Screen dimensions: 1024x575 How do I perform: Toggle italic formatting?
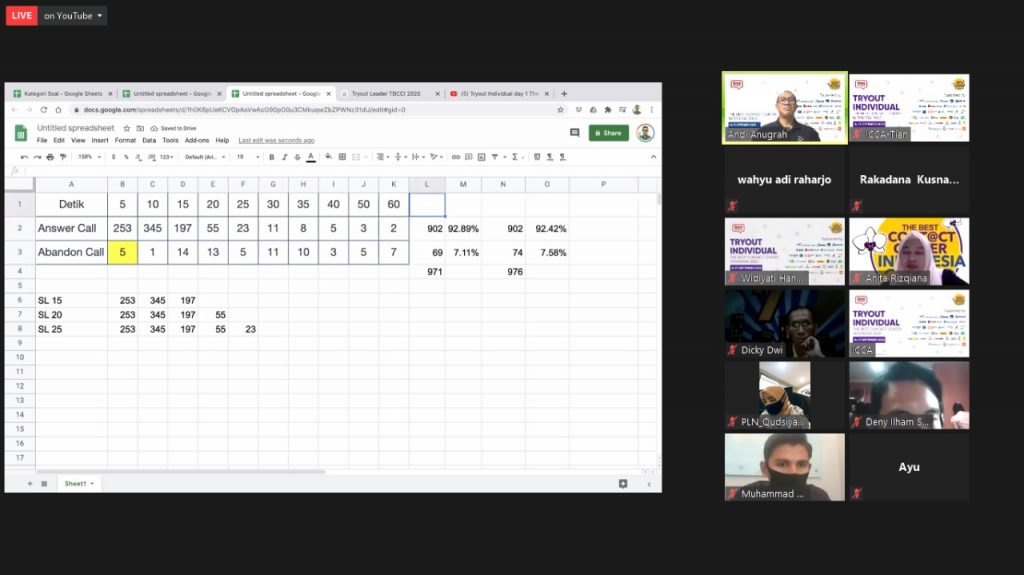pos(284,157)
